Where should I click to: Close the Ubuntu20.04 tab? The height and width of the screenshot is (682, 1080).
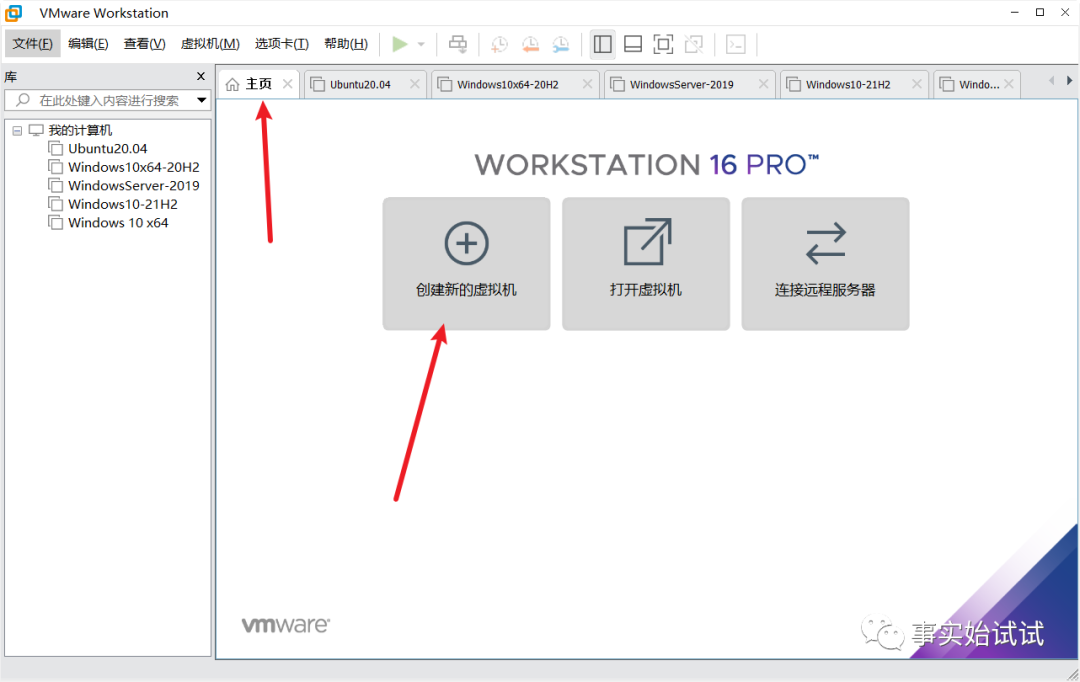415,84
